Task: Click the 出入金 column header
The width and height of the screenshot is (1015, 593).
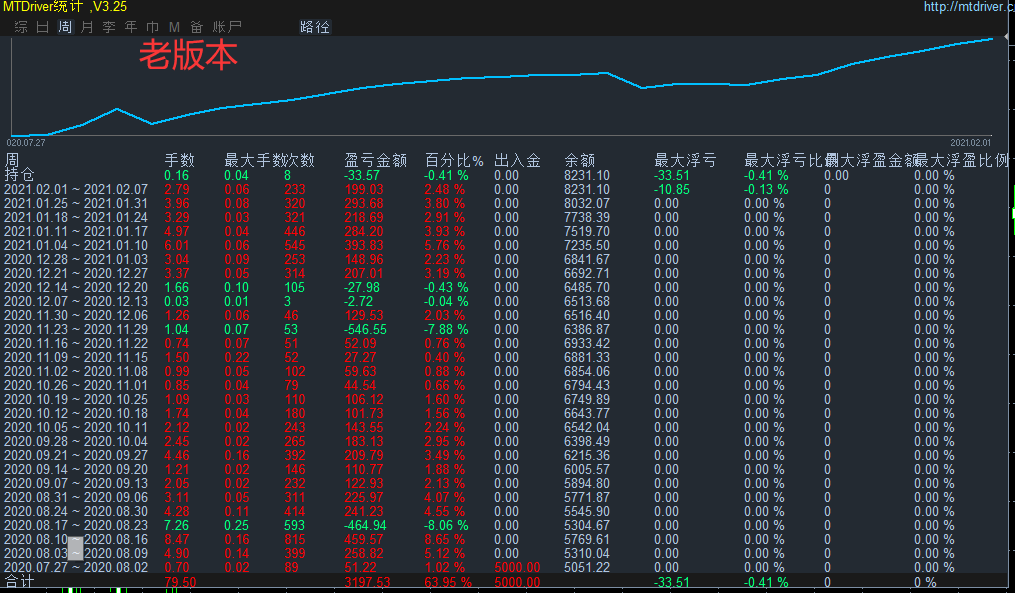Action: pos(517,161)
